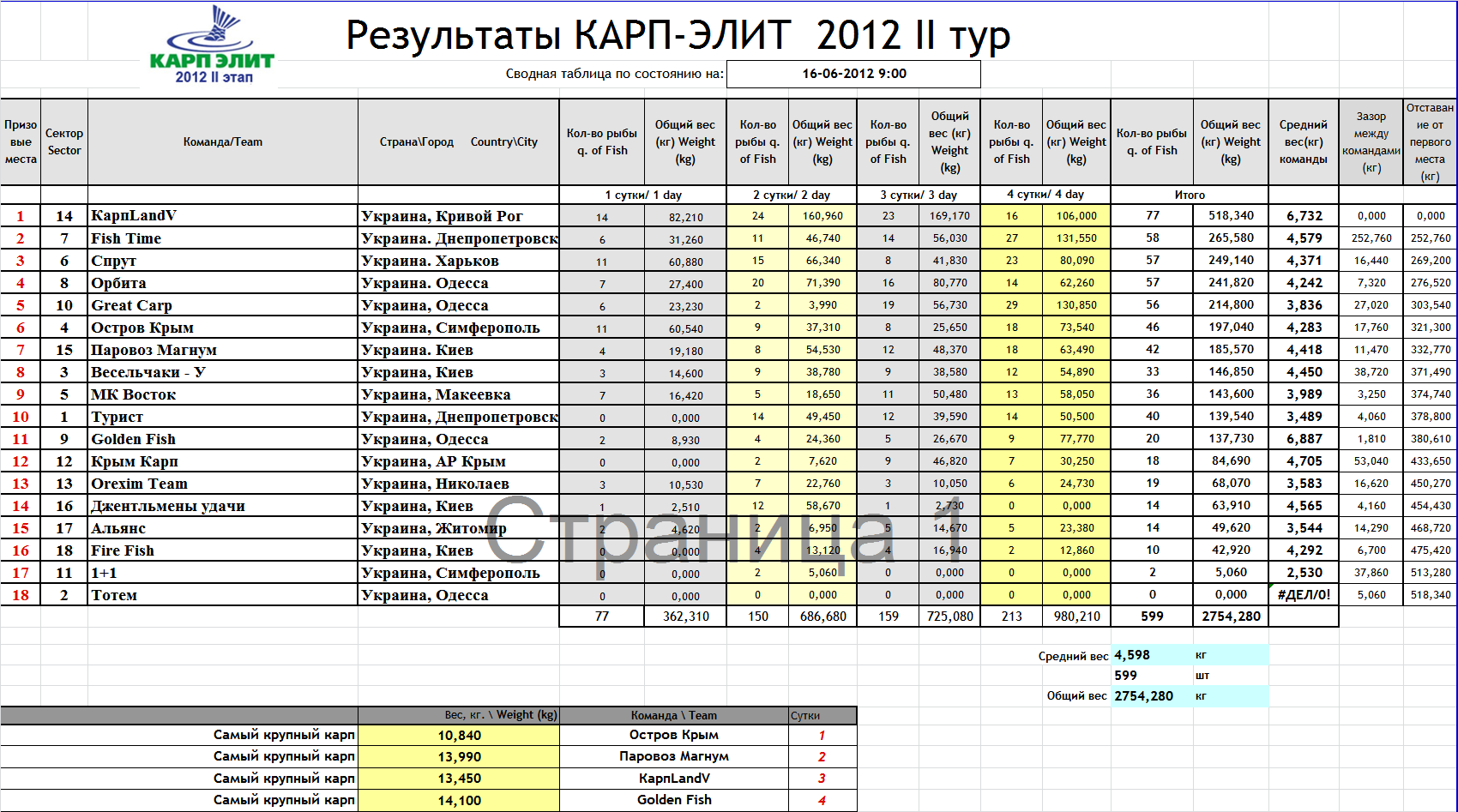Click the city cell Украина, Кривой Рог
Image resolution: width=1458 pixels, height=812 pixels.
point(459,216)
